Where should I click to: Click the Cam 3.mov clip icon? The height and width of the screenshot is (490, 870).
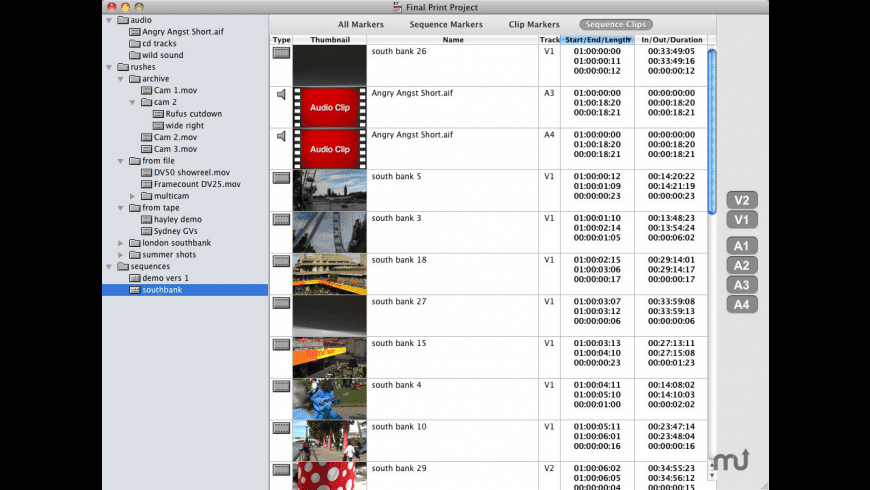pyautogui.click(x=146, y=149)
